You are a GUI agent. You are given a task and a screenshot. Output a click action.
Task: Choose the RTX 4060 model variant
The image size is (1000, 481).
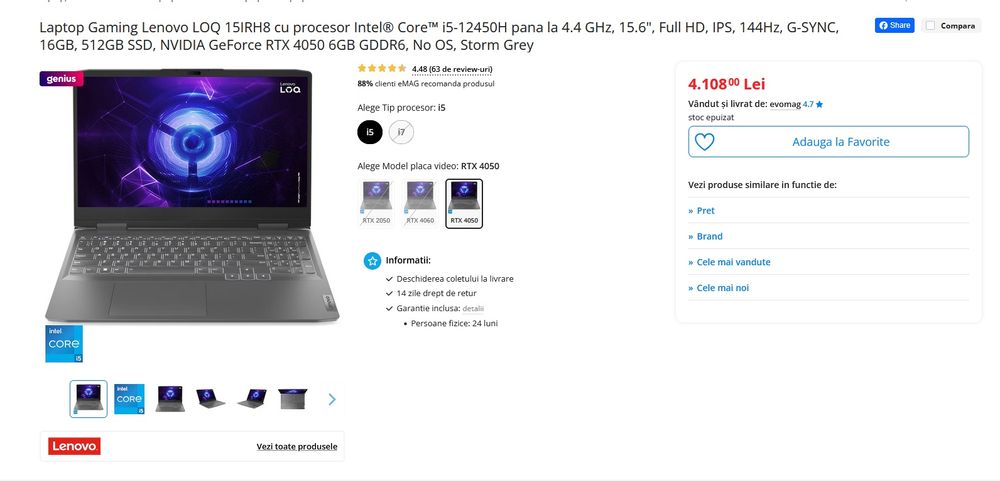420,204
